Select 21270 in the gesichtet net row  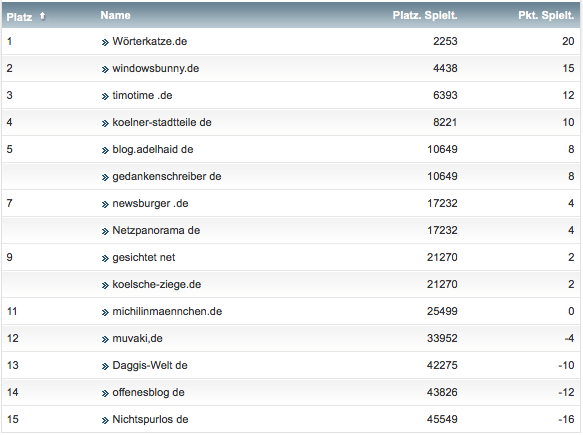pos(442,257)
